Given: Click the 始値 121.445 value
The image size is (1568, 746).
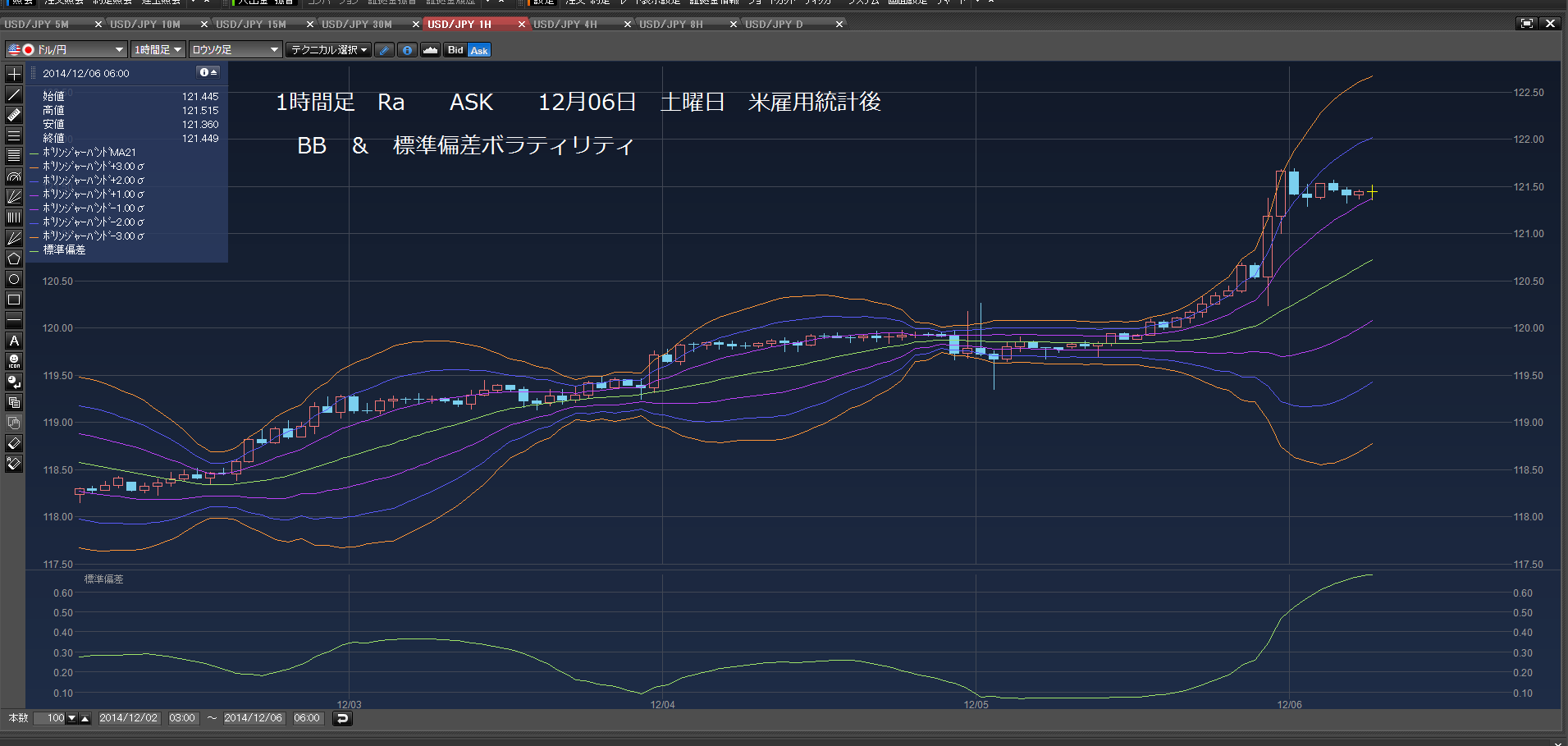Looking at the screenshot, I should [200, 97].
